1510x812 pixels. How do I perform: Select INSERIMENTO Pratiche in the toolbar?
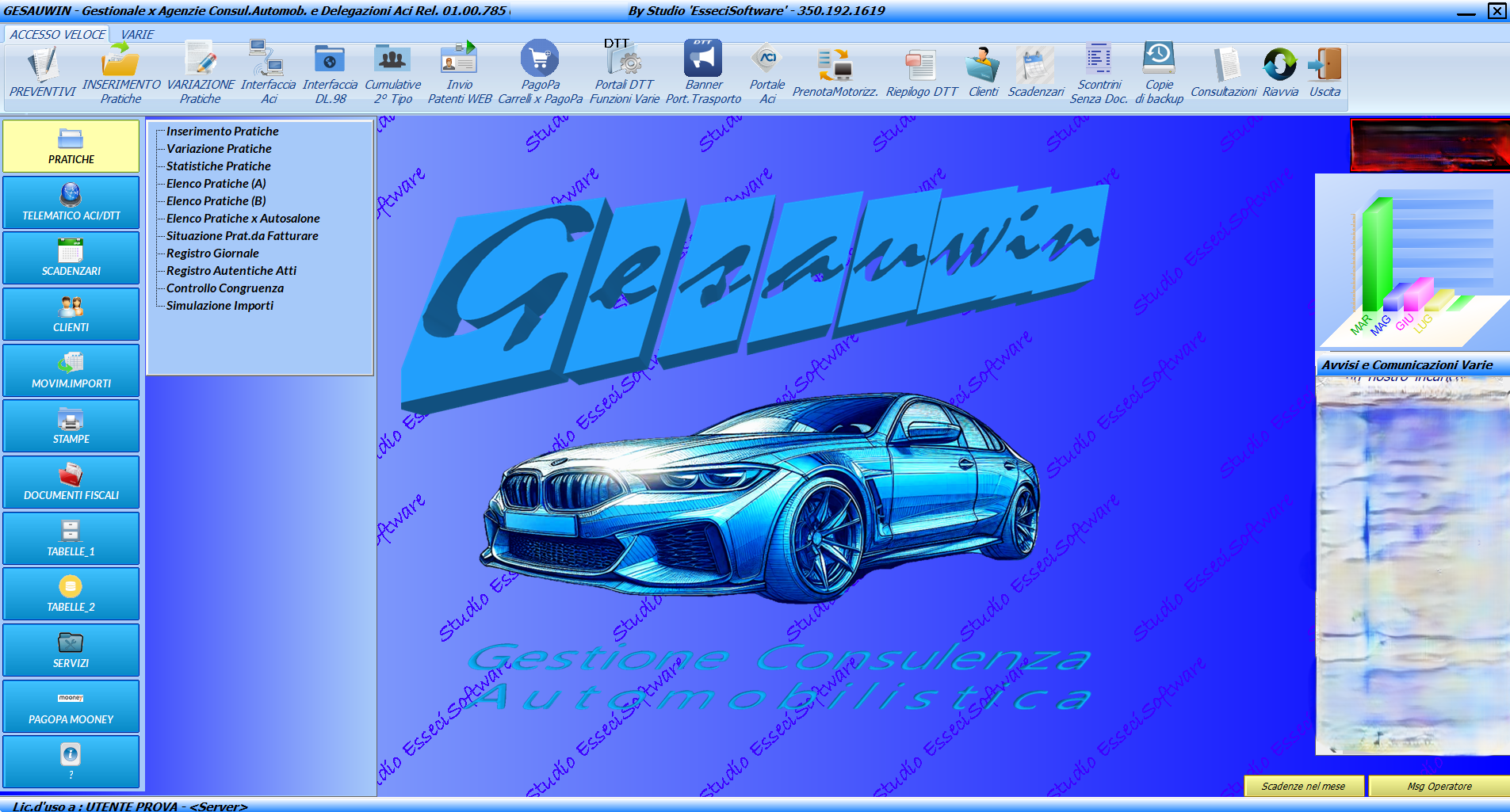[119, 71]
